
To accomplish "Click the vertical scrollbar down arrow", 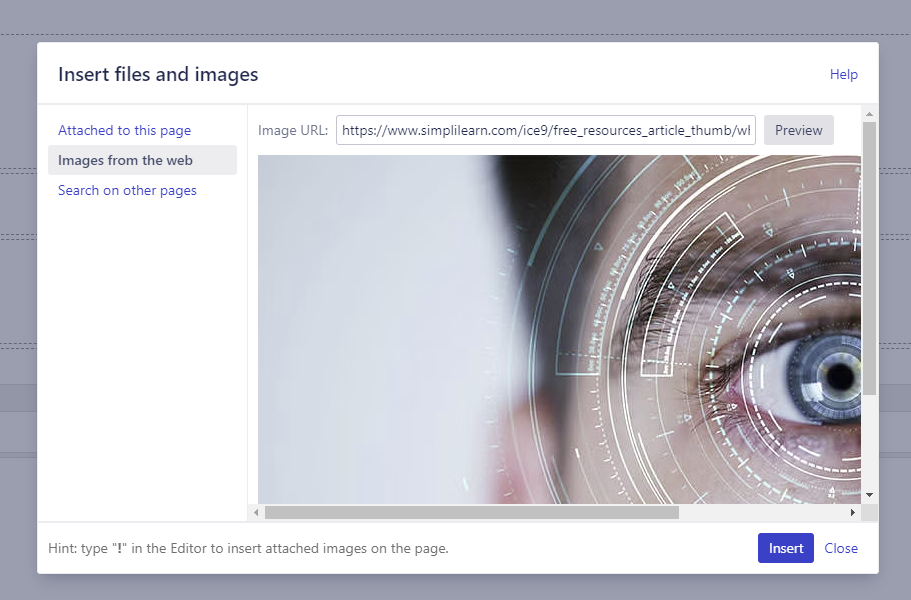I will [x=869, y=495].
